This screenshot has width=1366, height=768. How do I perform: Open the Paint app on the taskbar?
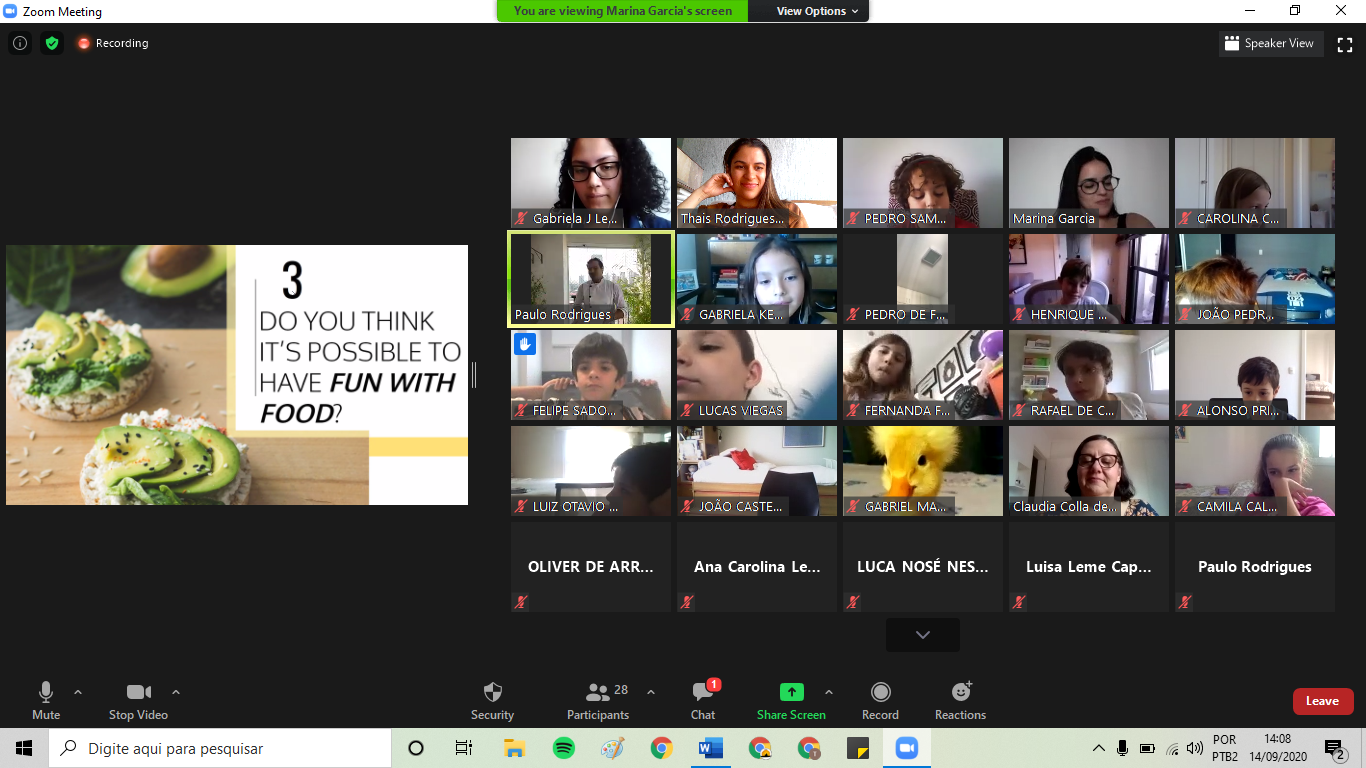pos(612,748)
